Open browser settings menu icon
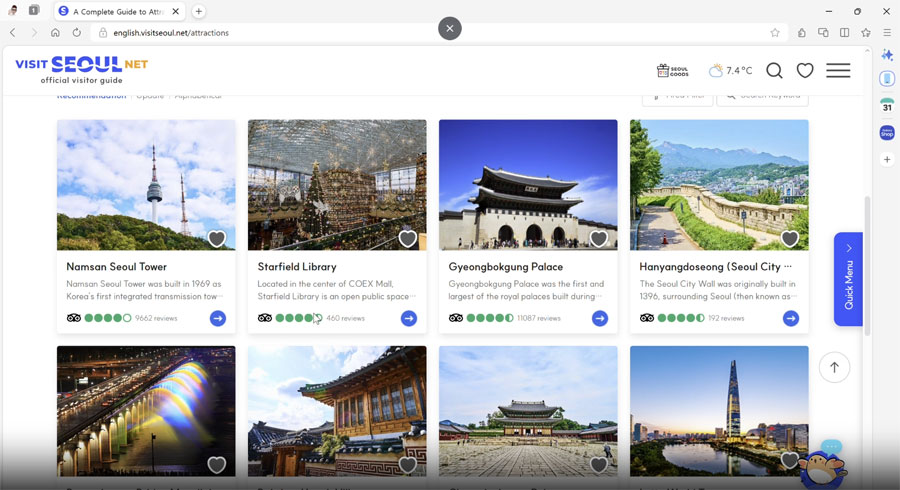 (887, 33)
